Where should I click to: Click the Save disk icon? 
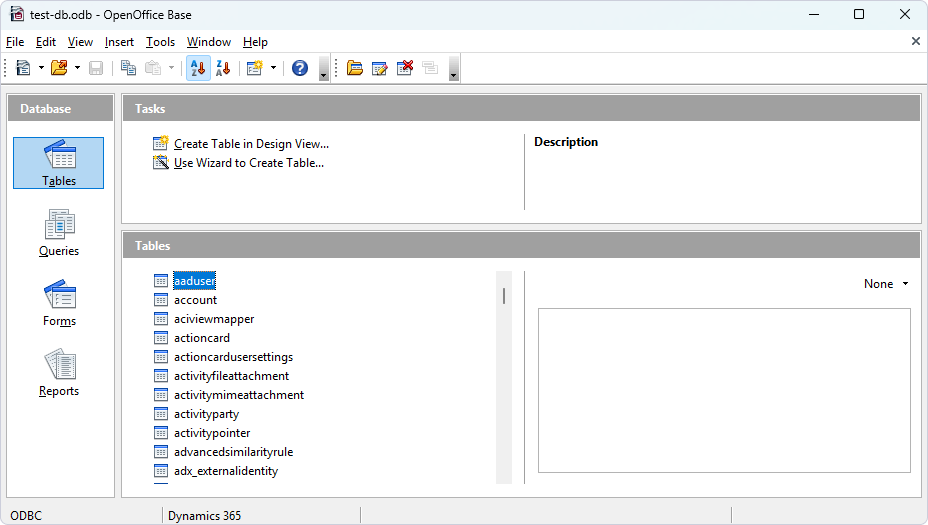(96, 68)
